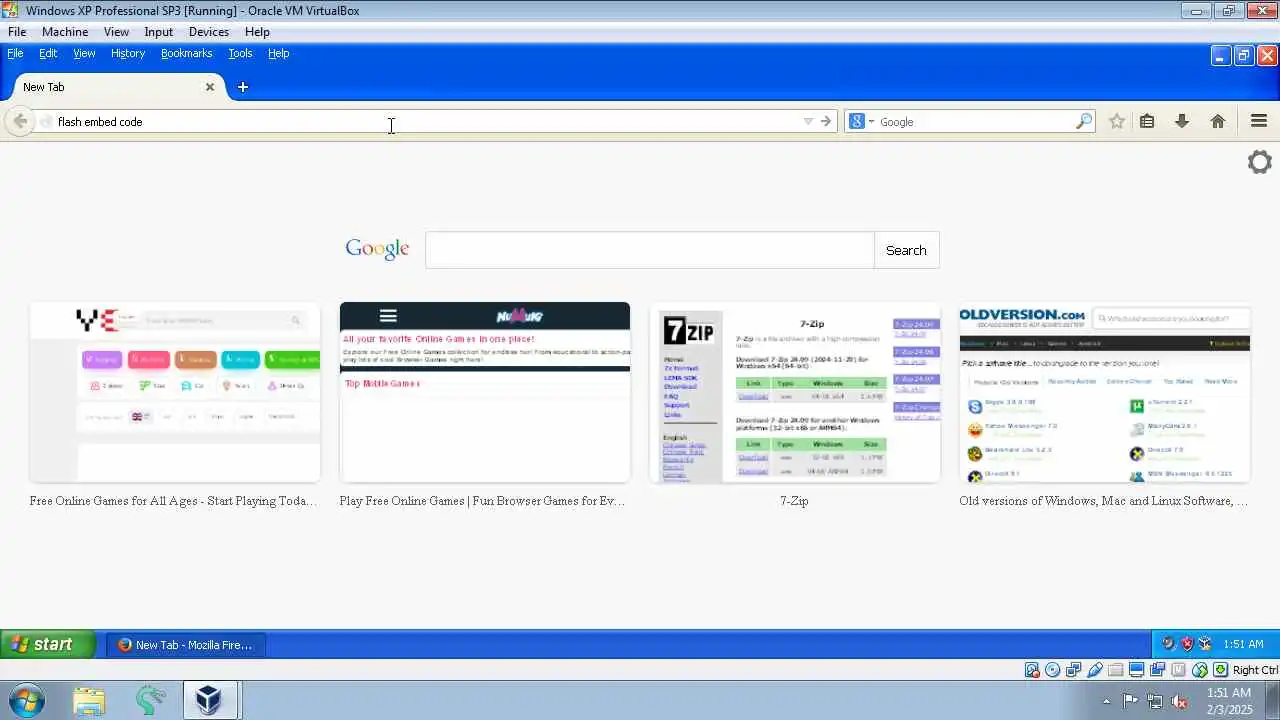
Task: Click VirtualBox USB status icon
Action: tap(1095, 670)
